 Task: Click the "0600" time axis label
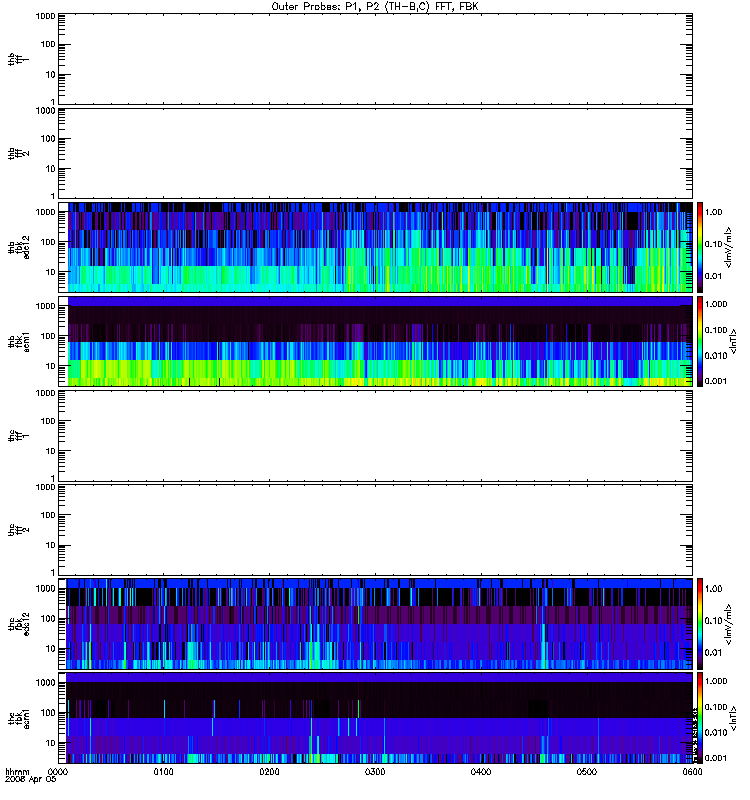[x=692, y=772]
